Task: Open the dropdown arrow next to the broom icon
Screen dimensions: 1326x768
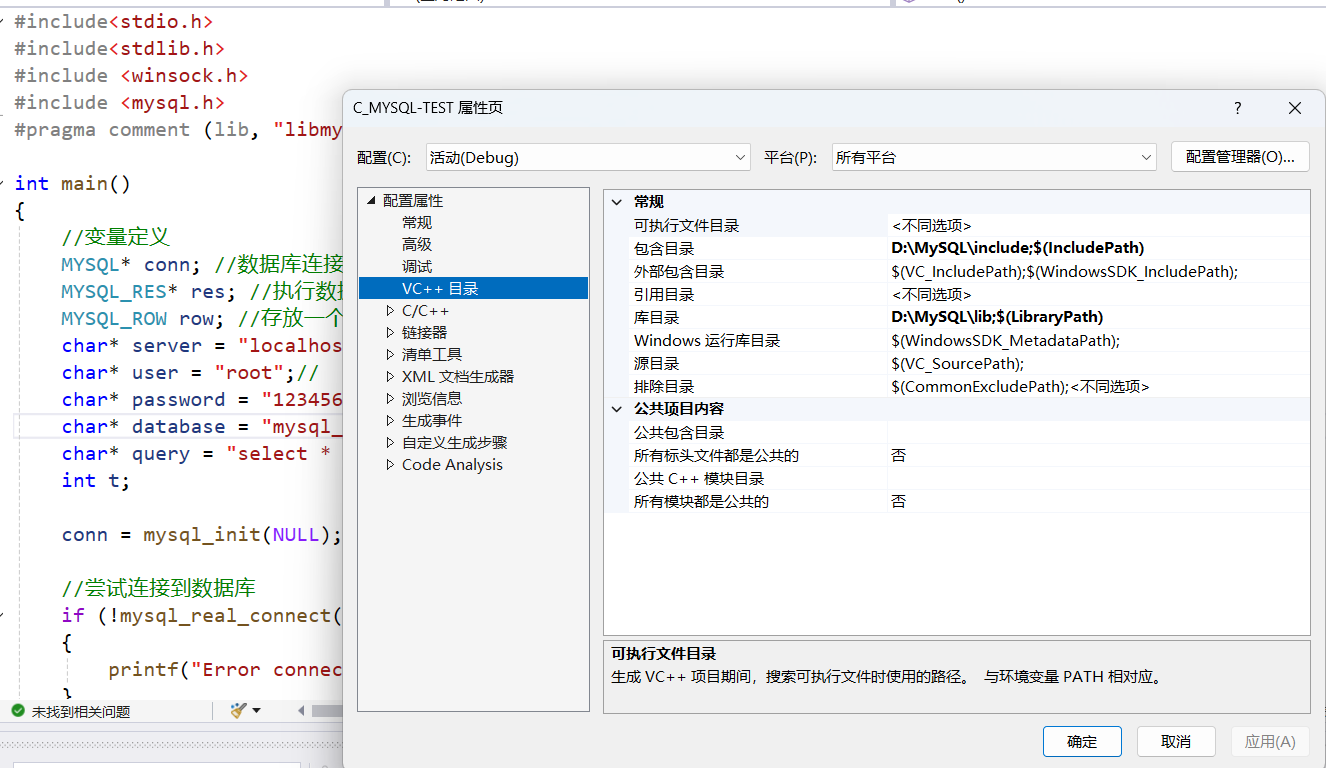Action: (x=256, y=711)
